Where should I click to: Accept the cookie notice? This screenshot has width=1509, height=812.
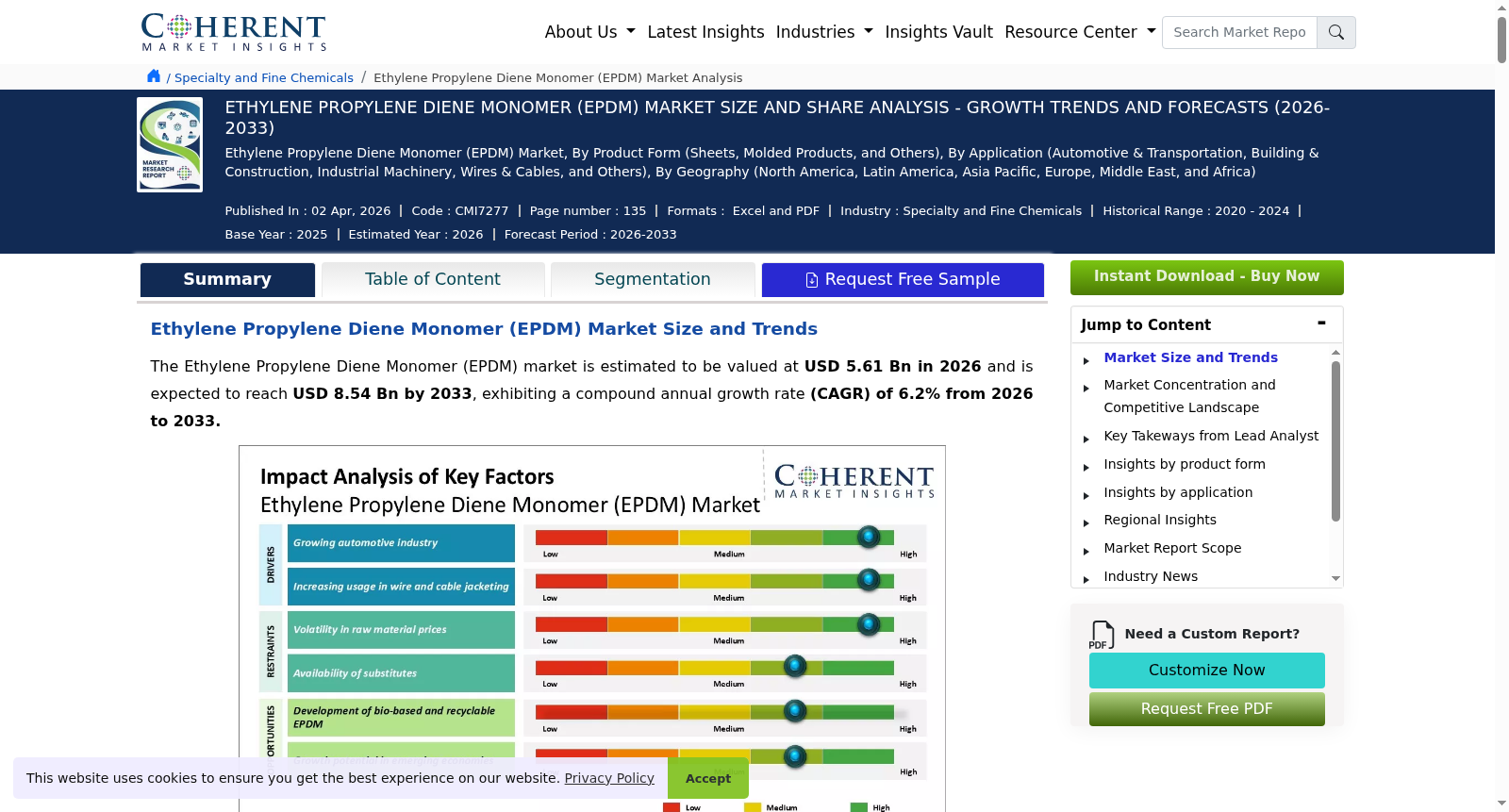[707, 778]
